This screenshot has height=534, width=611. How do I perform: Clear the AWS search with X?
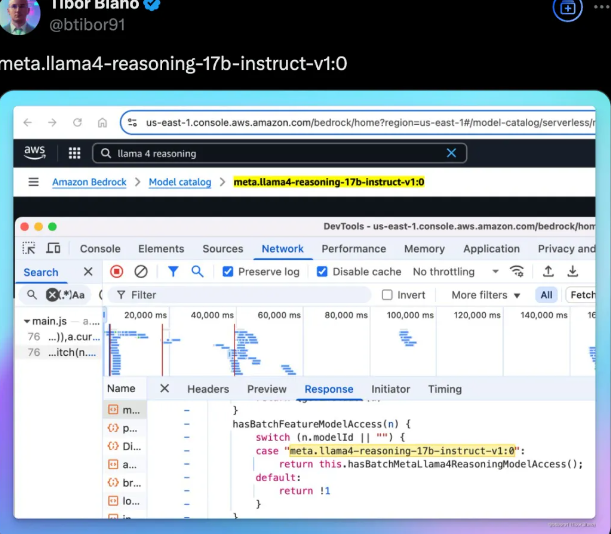point(451,153)
